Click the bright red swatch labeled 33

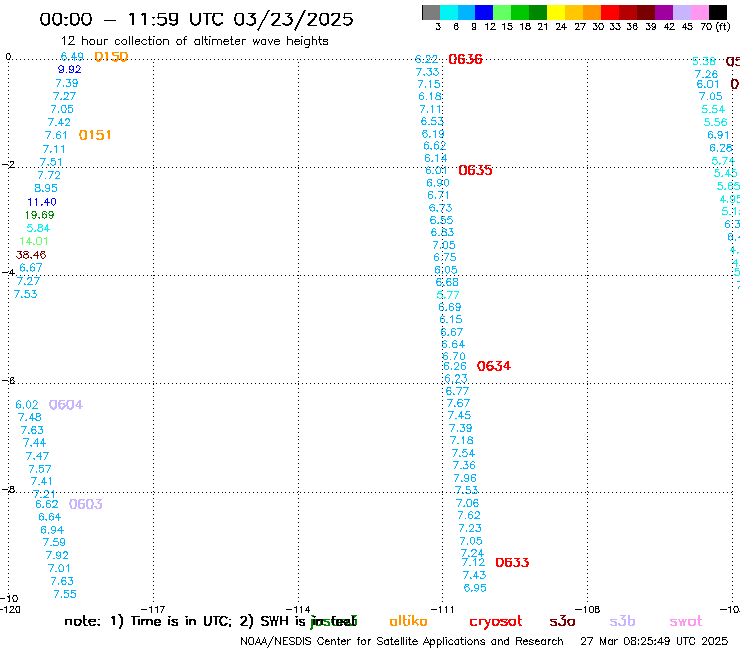click(610, 12)
